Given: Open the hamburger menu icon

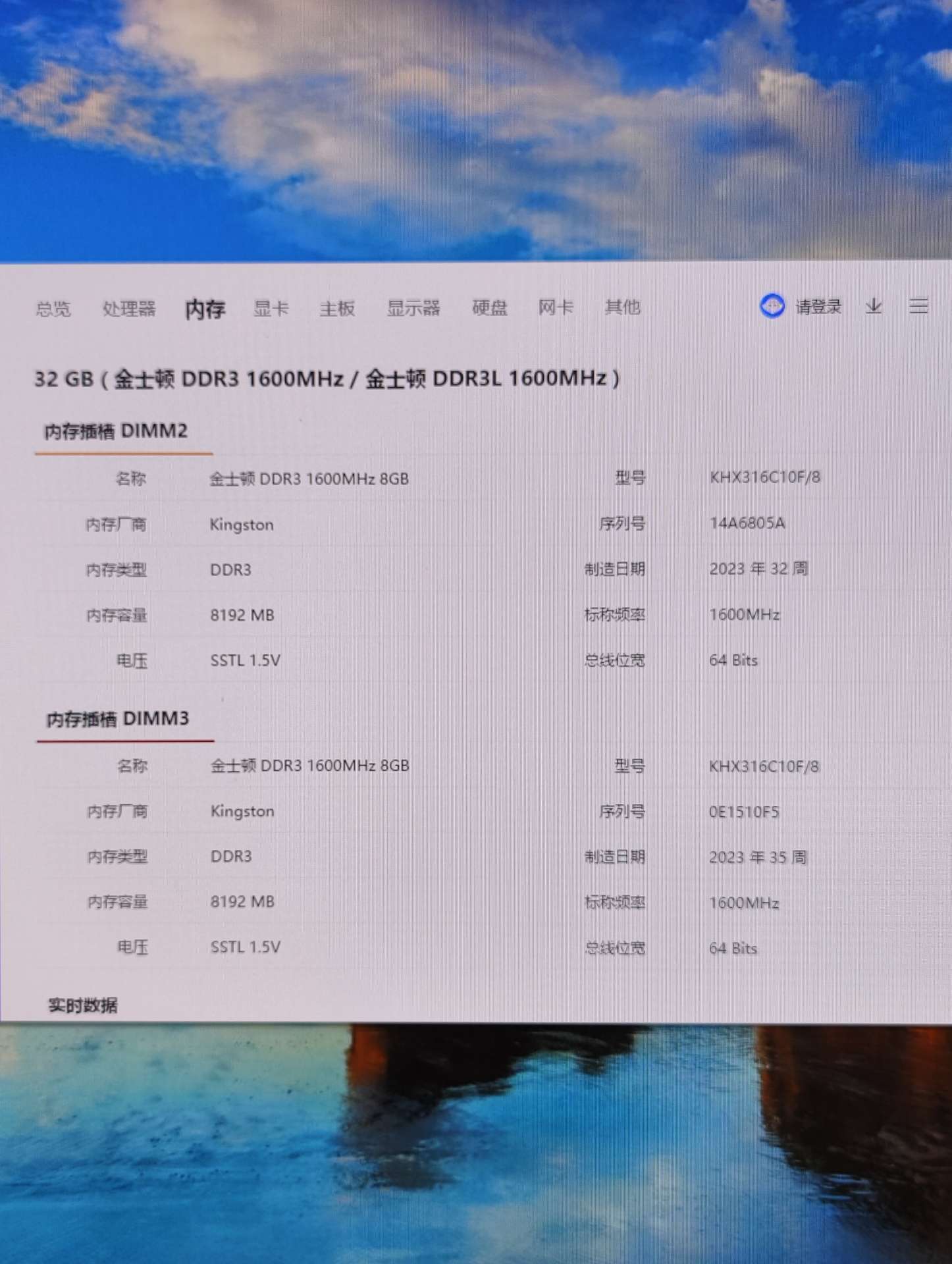Looking at the screenshot, I should pyautogui.click(x=918, y=305).
